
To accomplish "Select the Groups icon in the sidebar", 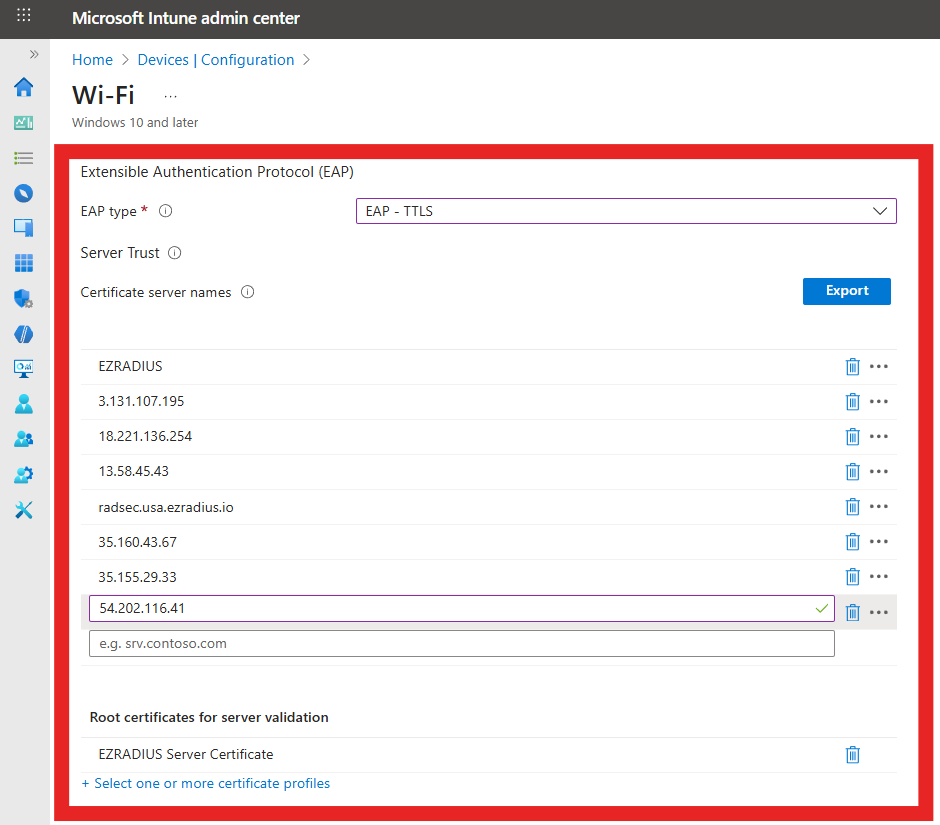I will point(24,438).
